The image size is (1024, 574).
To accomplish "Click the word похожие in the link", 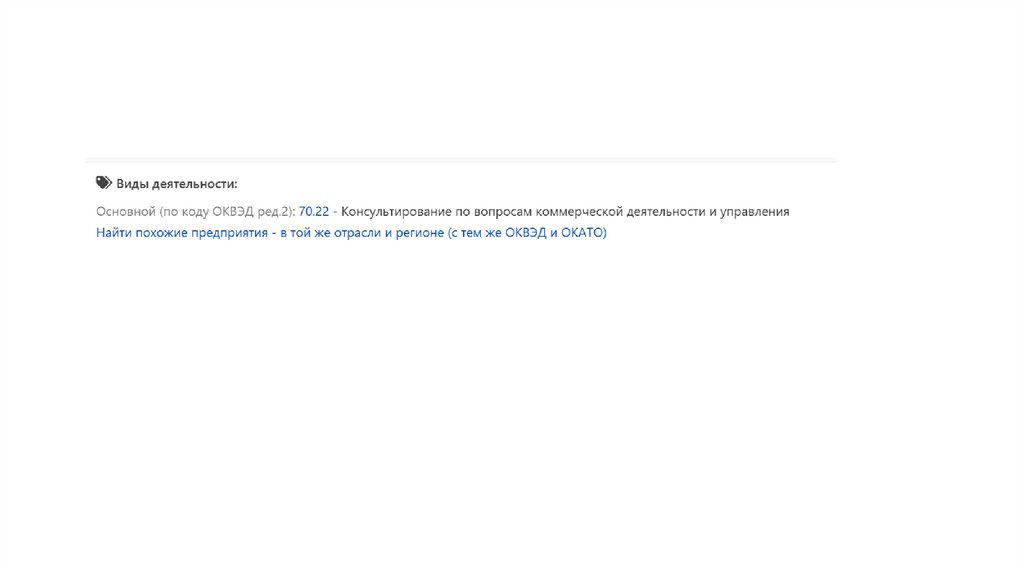I will click(161, 232).
